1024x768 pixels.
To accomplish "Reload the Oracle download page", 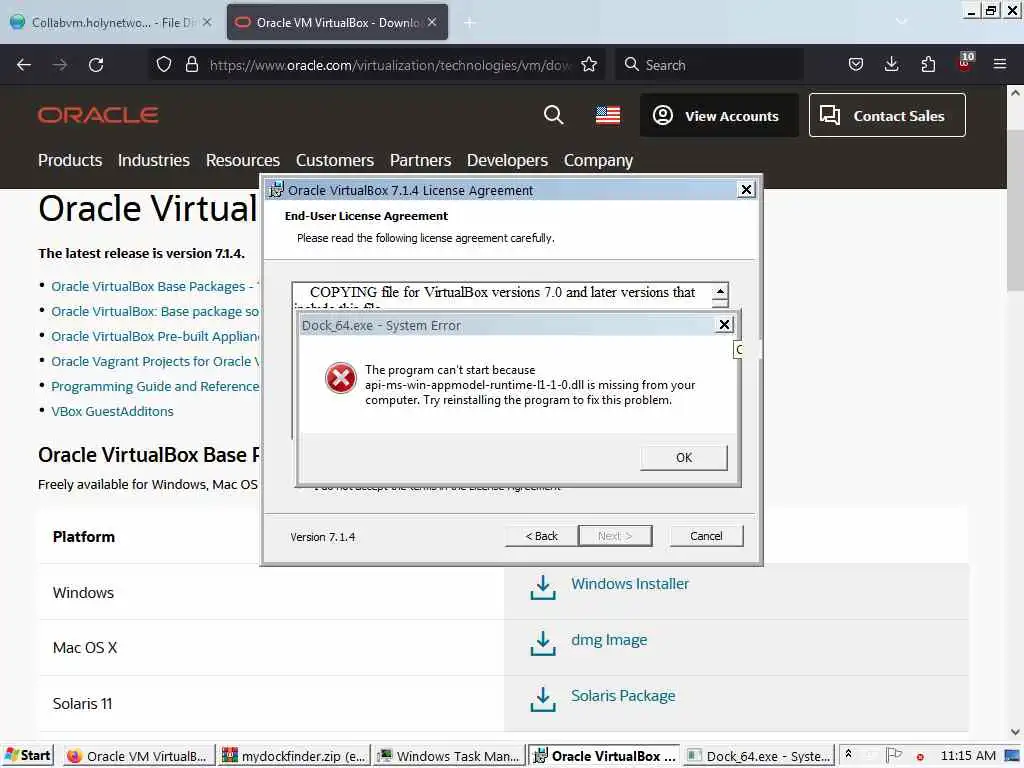I will pos(96,65).
